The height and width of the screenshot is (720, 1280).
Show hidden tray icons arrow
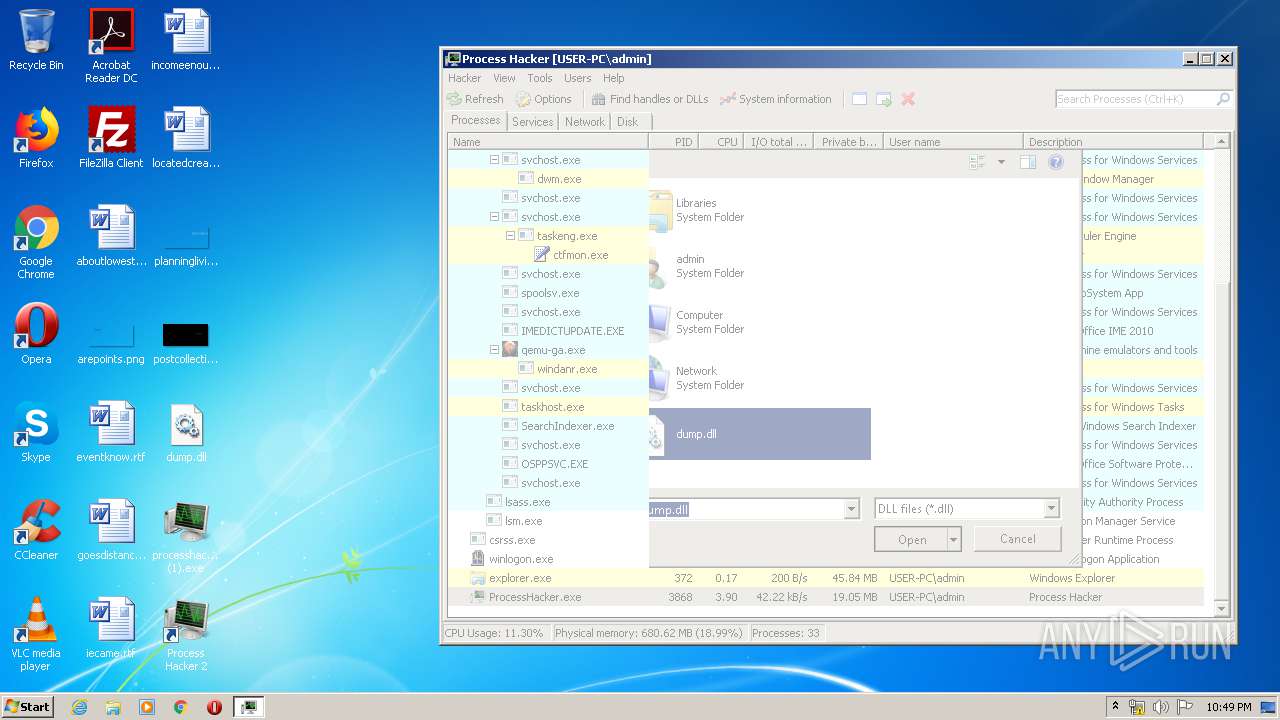(x=1115, y=706)
